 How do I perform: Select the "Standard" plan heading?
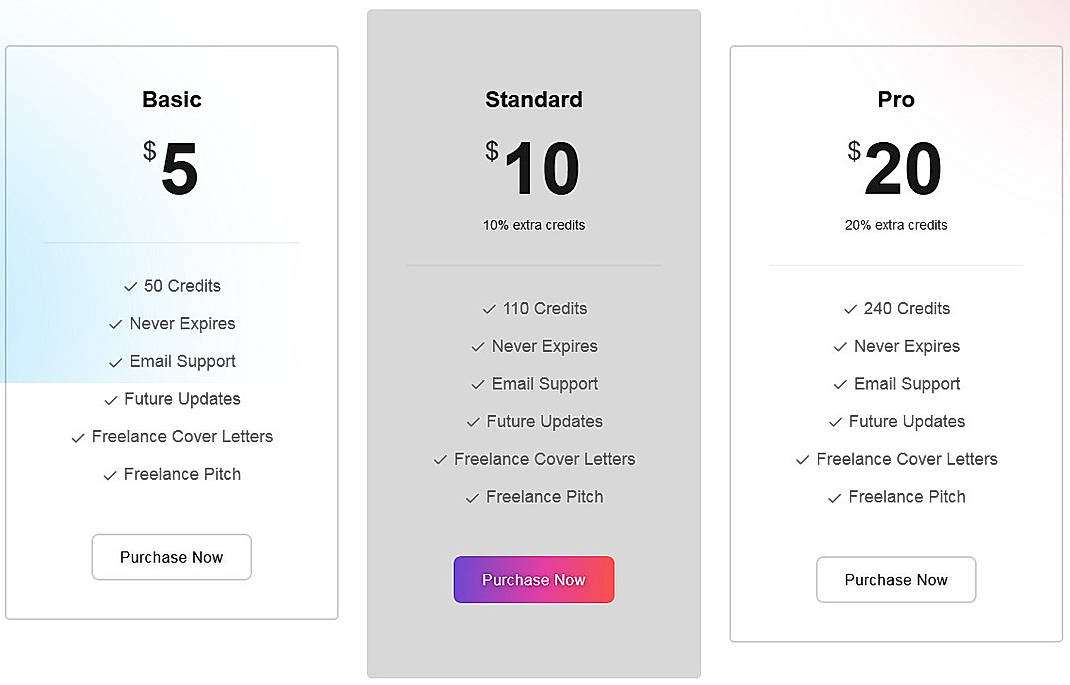[534, 100]
